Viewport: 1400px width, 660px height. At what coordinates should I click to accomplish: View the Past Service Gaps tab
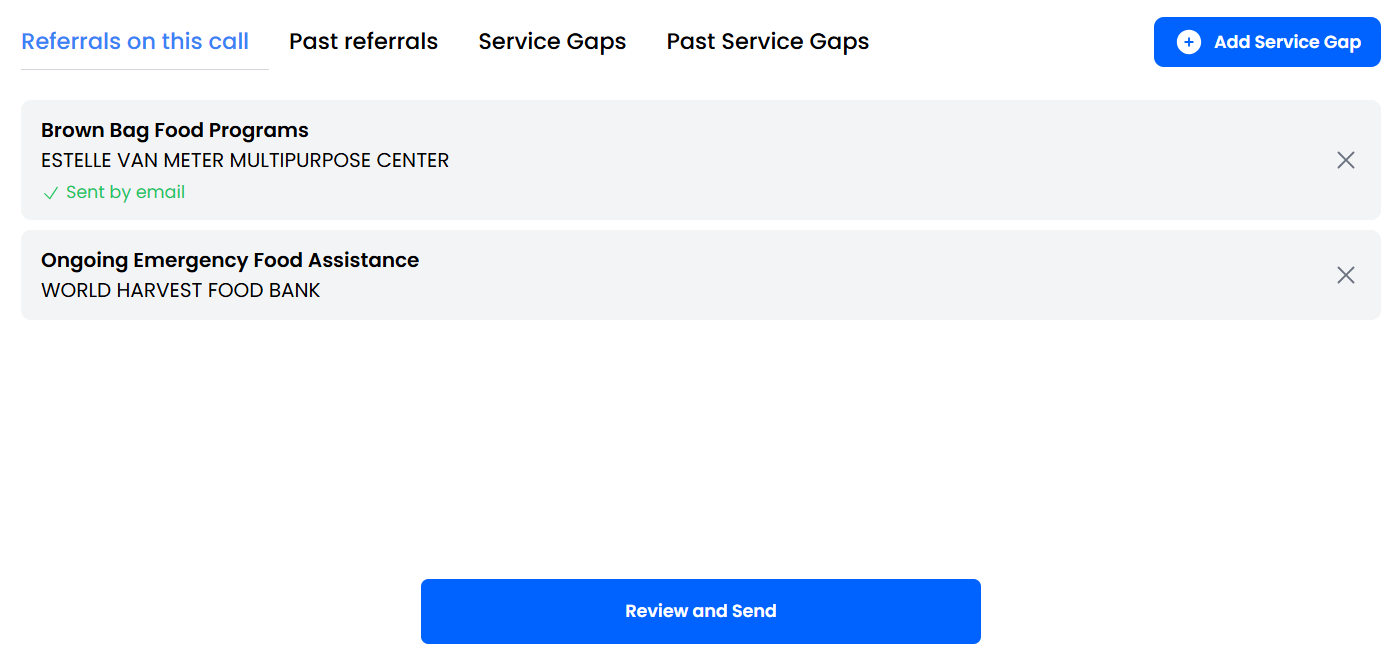click(767, 42)
